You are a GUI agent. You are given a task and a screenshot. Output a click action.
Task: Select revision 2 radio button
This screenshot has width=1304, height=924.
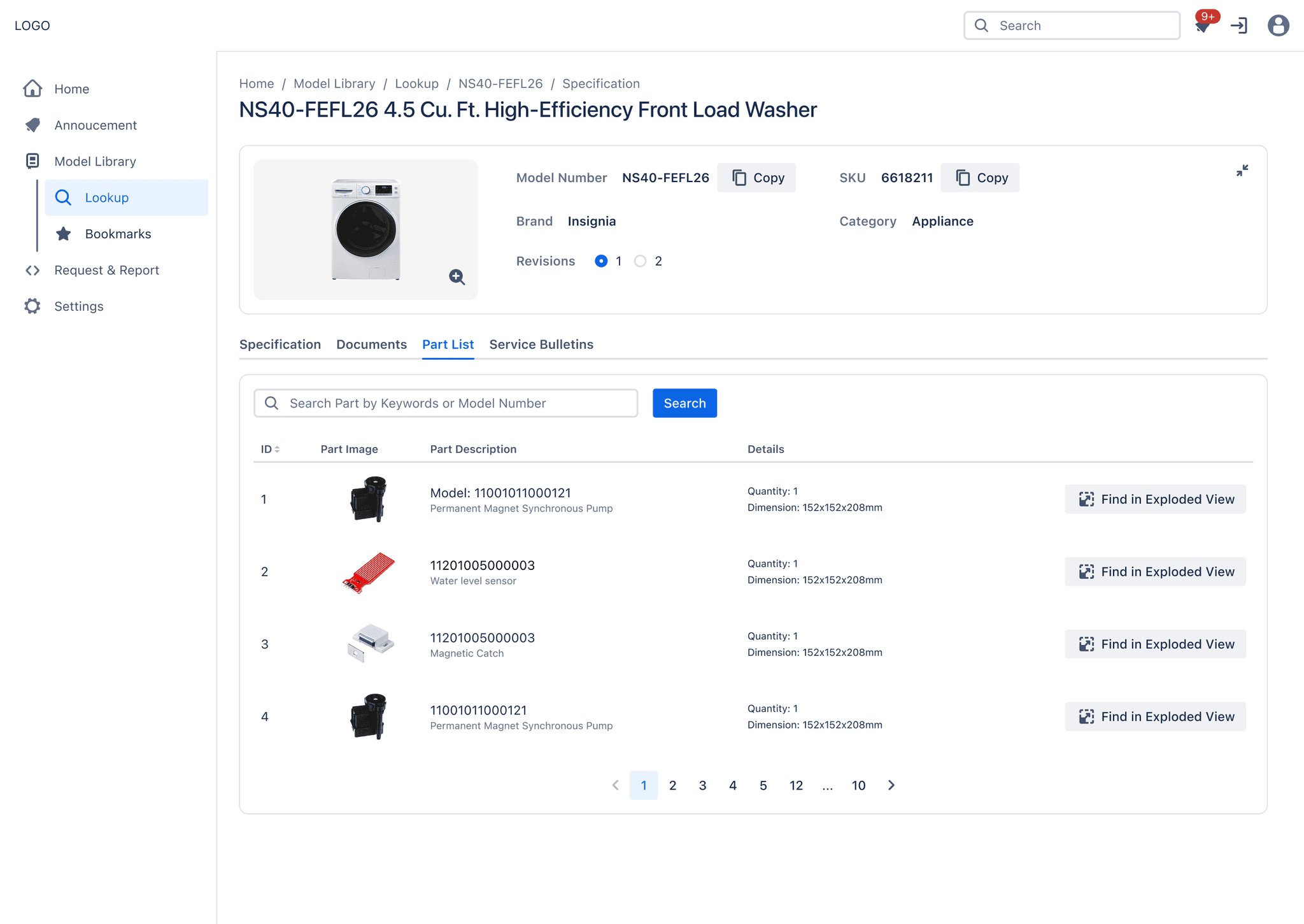coord(640,261)
